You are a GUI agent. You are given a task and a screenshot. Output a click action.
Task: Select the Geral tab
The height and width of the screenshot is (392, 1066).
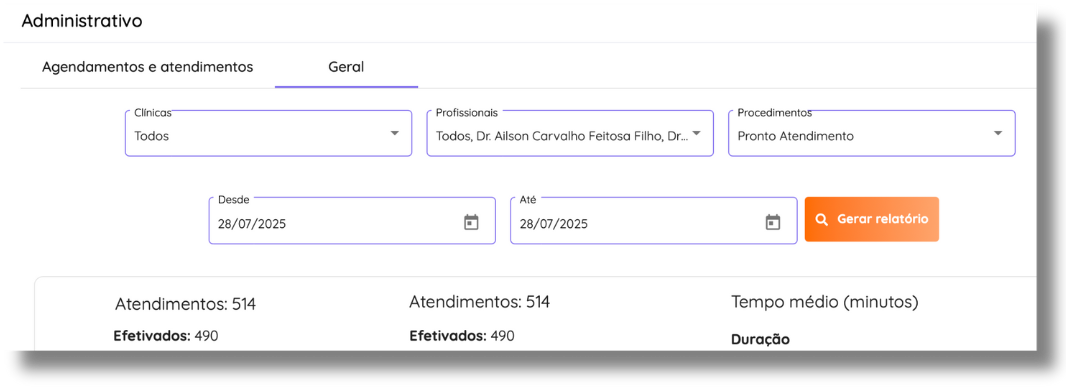(346, 67)
